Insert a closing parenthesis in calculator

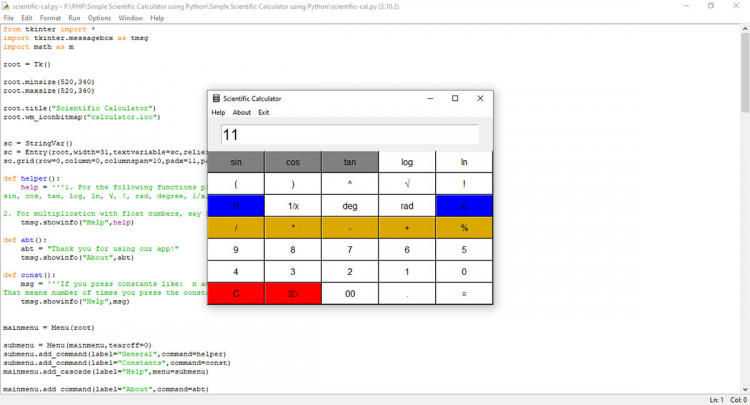coord(293,184)
